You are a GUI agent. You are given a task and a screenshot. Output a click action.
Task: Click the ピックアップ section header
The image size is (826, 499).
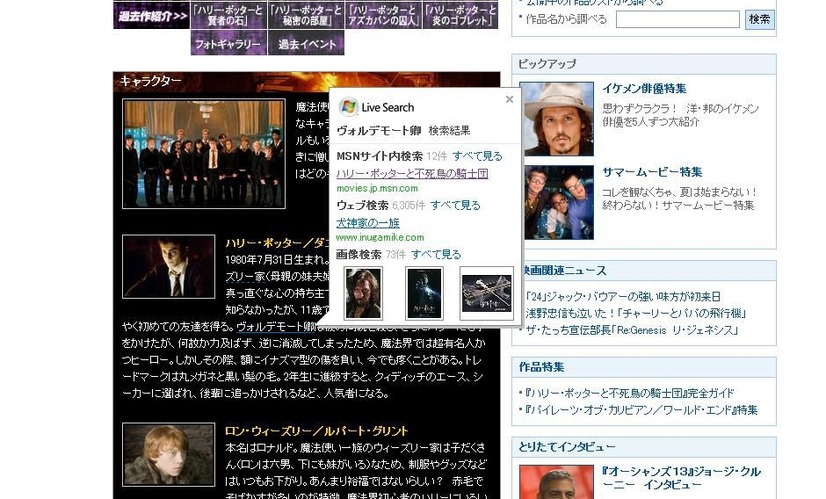tap(644, 64)
